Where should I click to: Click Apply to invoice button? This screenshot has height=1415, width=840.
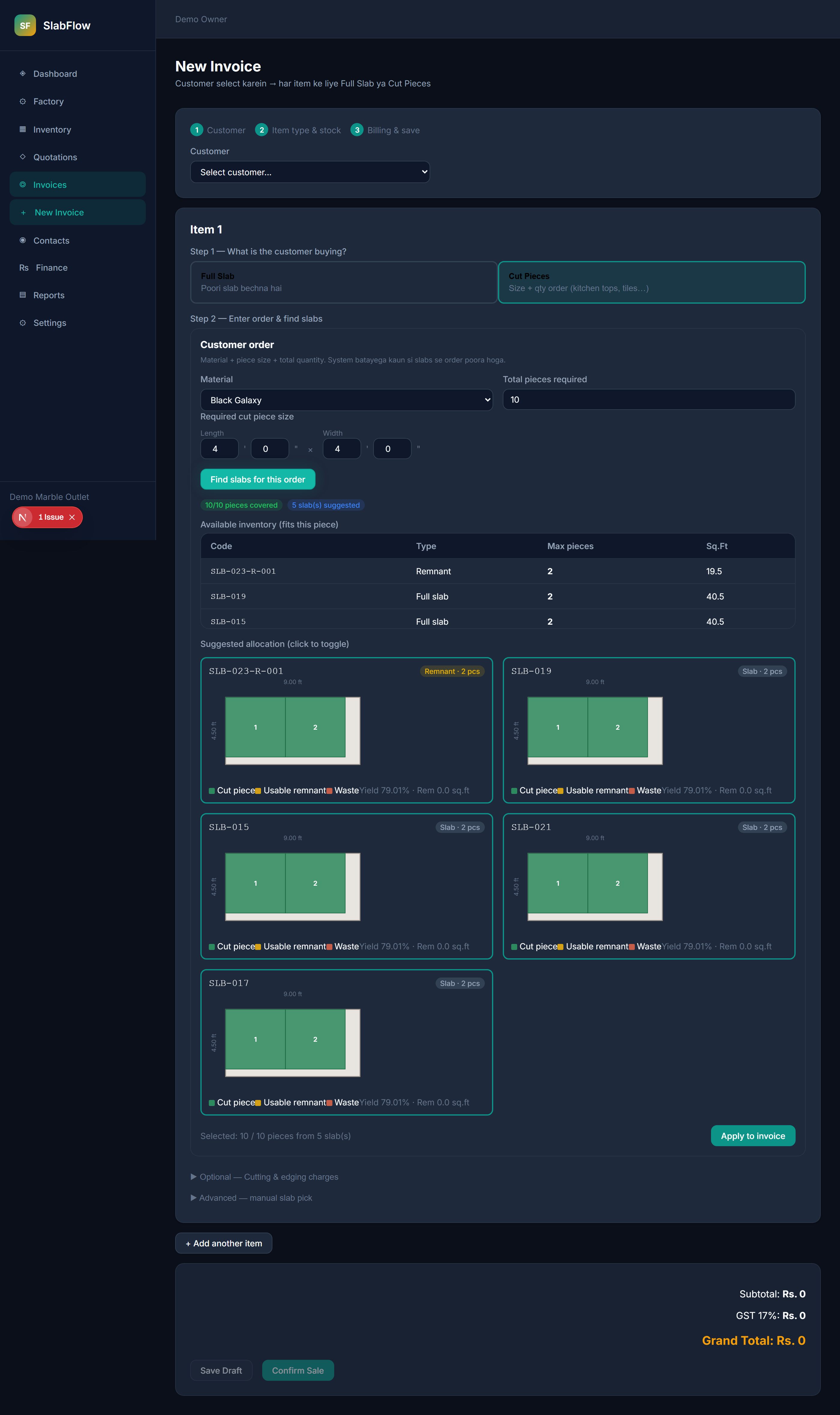(x=753, y=1136)
